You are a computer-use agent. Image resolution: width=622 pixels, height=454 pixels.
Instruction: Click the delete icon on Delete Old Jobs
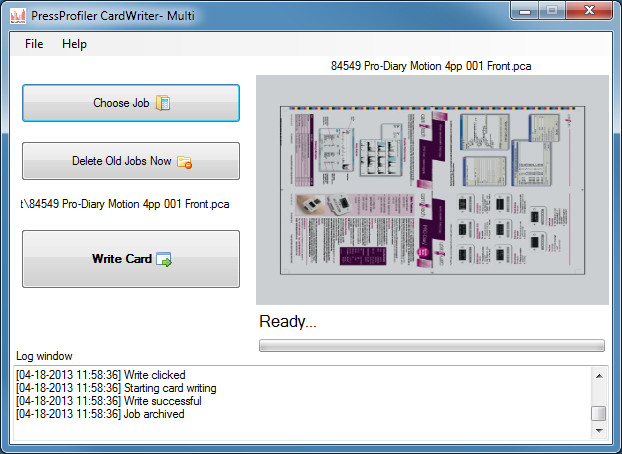point(184,161)
